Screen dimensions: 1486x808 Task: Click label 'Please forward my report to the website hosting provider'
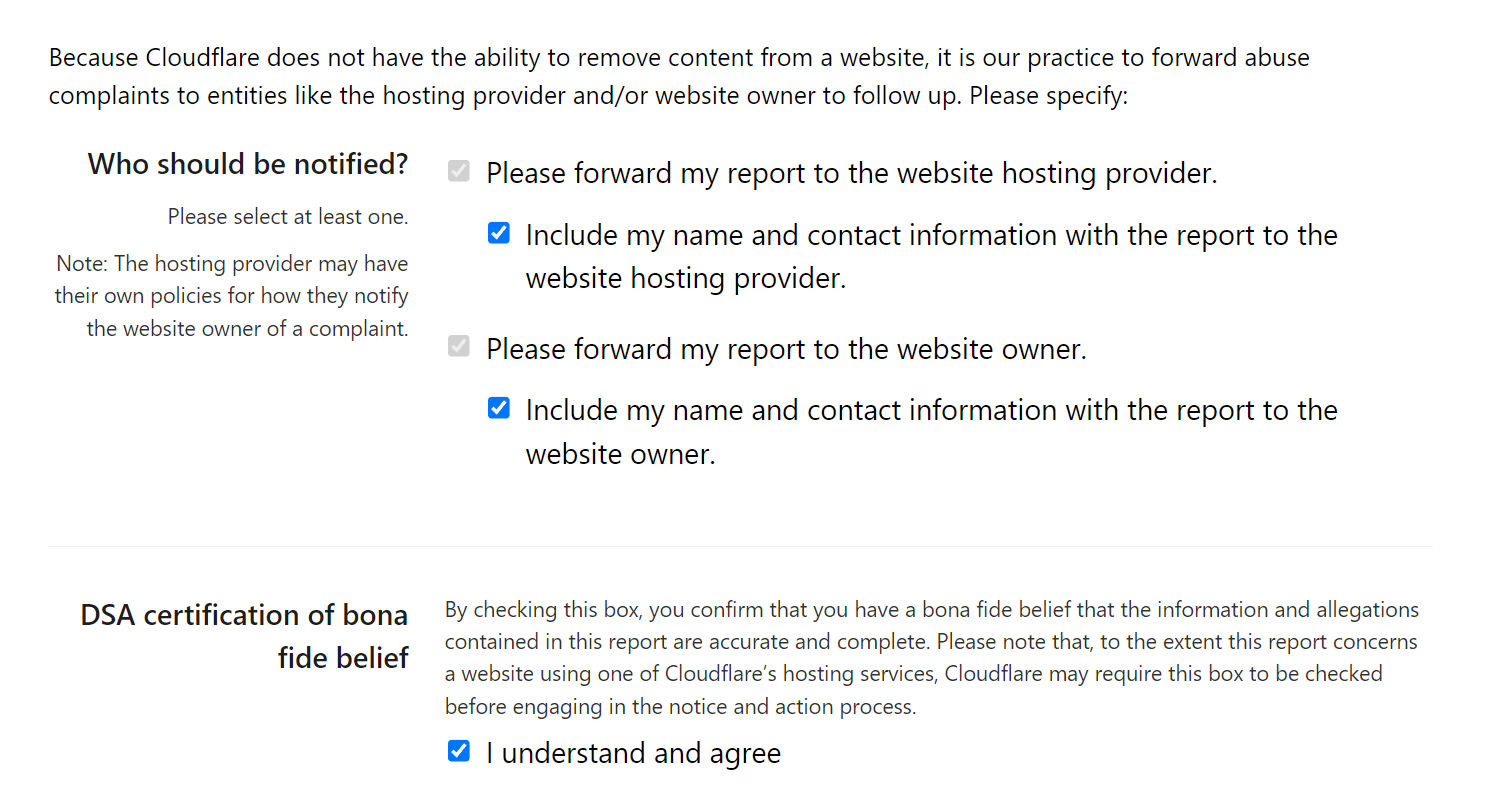851,173
